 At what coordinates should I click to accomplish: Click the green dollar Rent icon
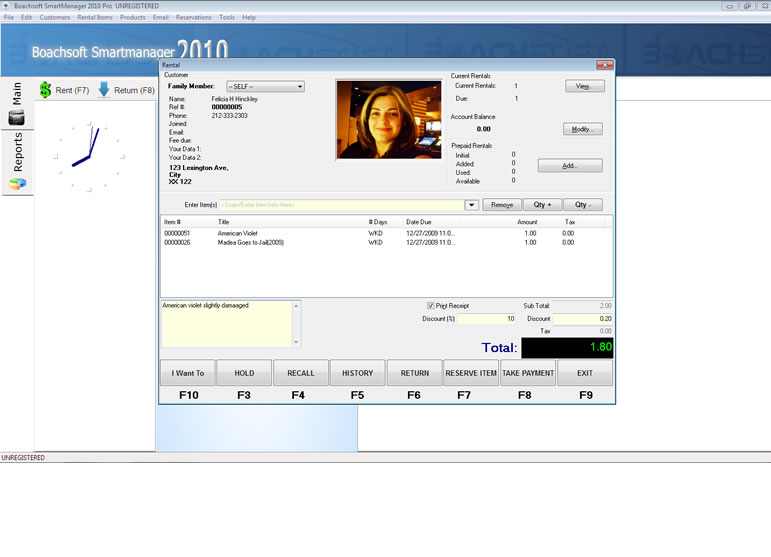click(45, 91)
